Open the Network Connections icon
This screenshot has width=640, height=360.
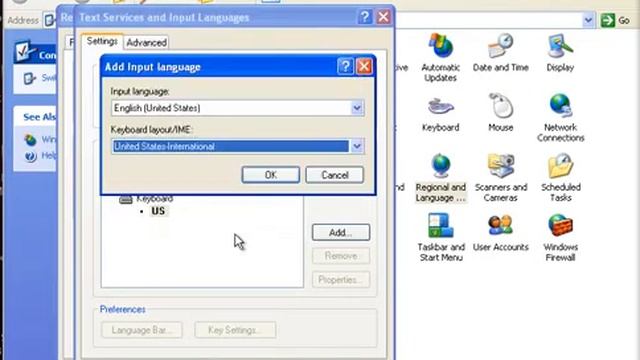point(560,106)
